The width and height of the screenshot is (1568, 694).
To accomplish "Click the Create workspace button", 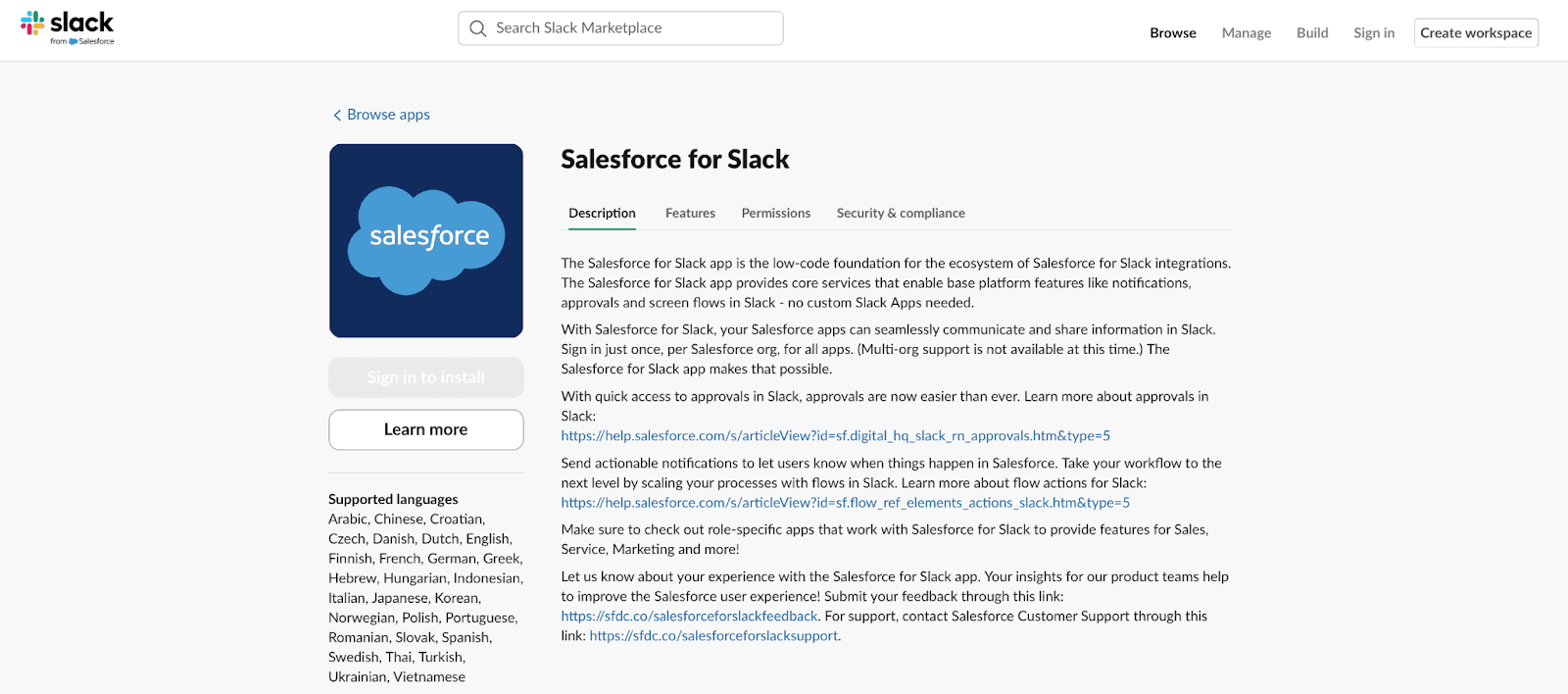I will coord(1476,32).
